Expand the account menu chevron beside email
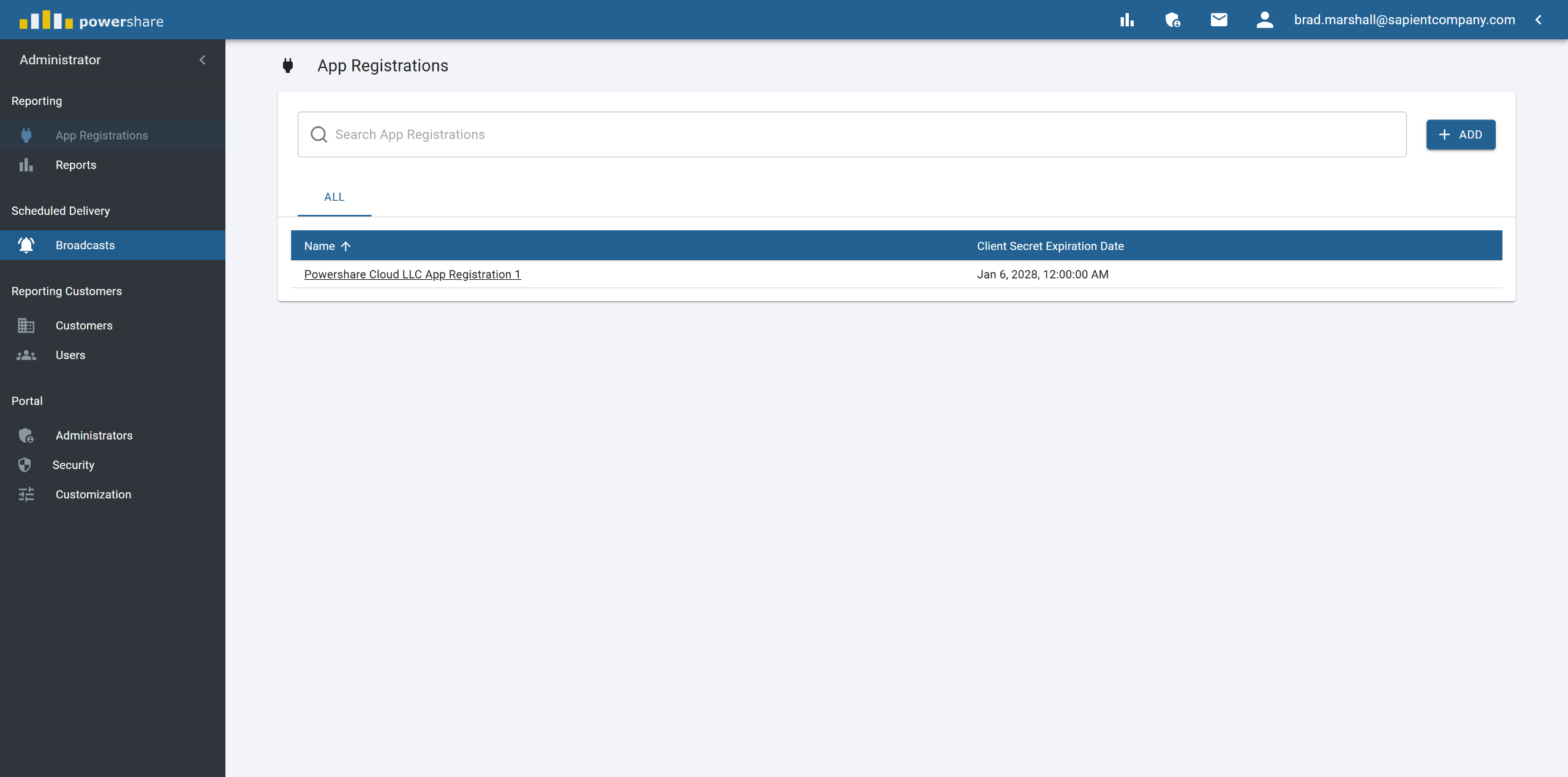 [x=1539, y=20]
